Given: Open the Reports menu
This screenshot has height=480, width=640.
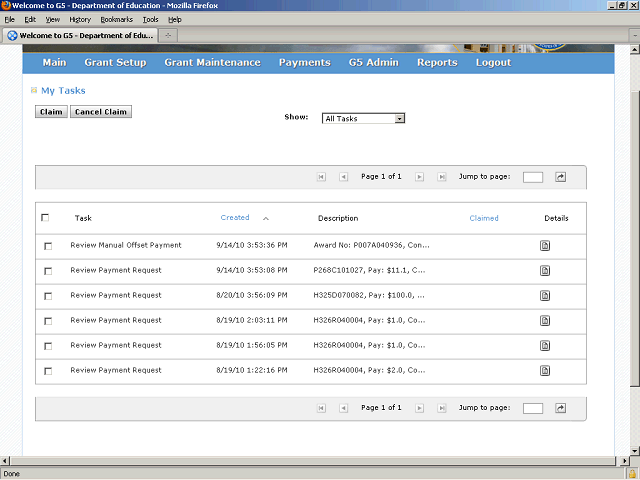Looking at the screenshot, I should point(437,62).
